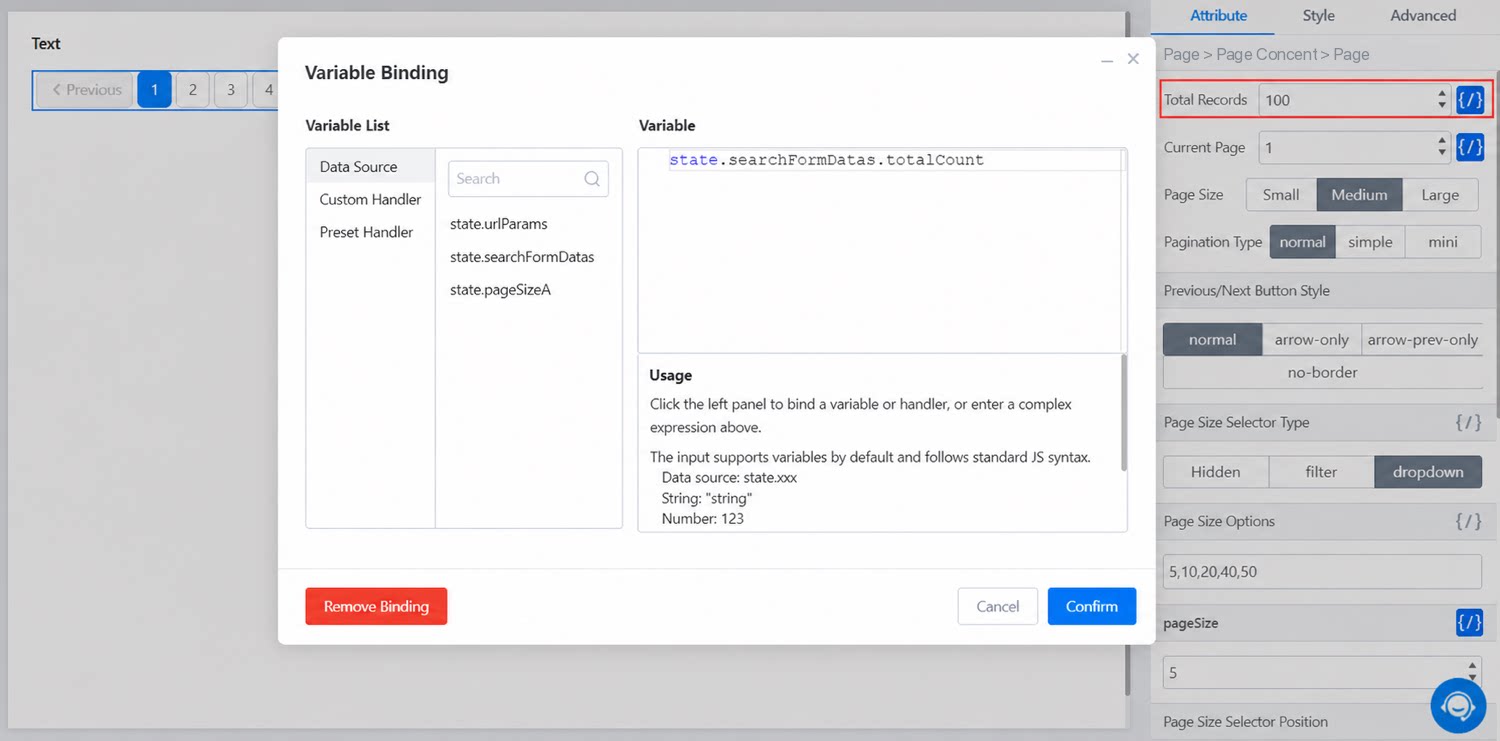Screen dimensions: 1500x741
Task: Open the support chat bubble icon
Action: 1458,706
